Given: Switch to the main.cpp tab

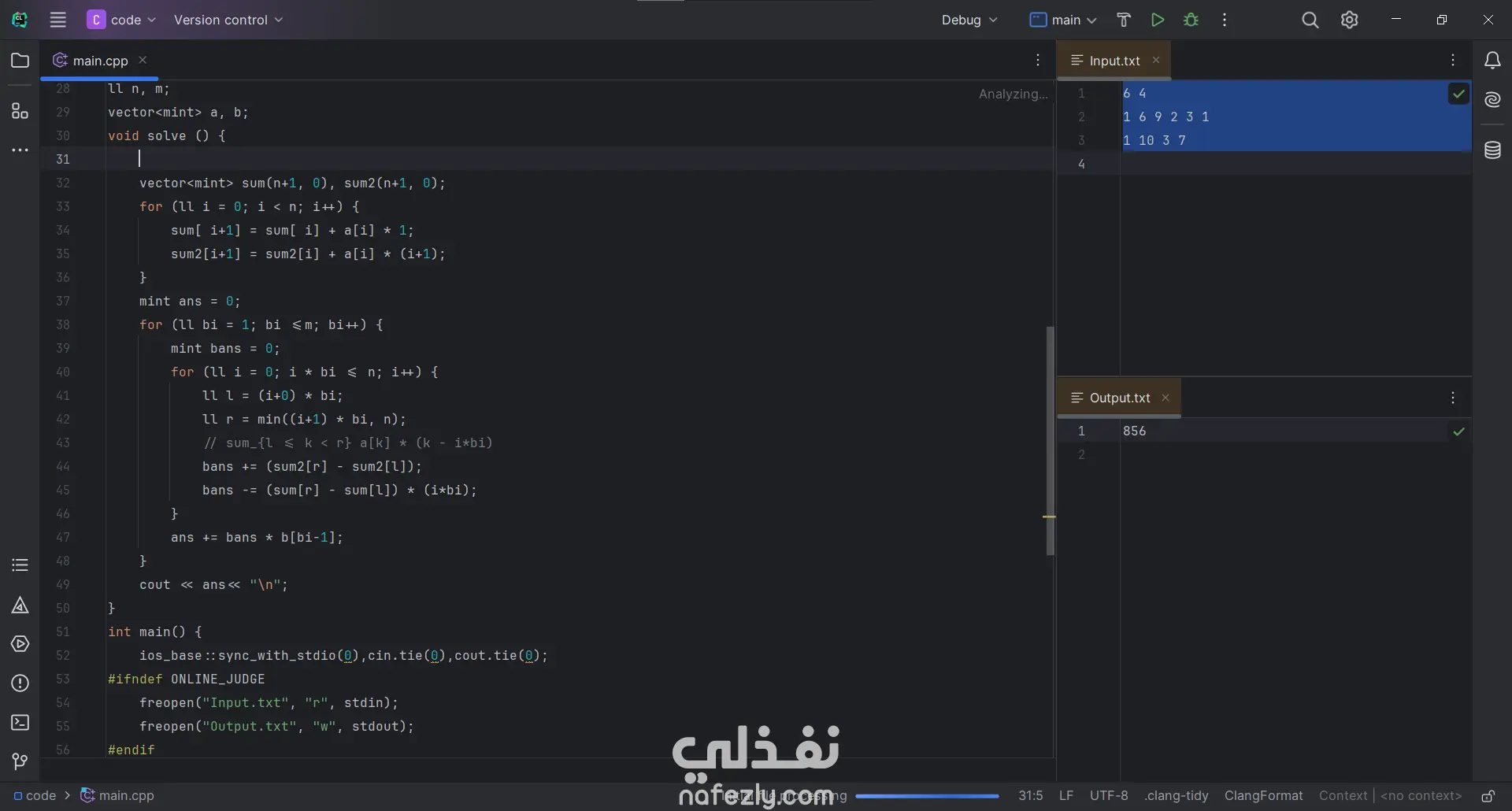Looking at the screenshot, I should pos(100,61).
